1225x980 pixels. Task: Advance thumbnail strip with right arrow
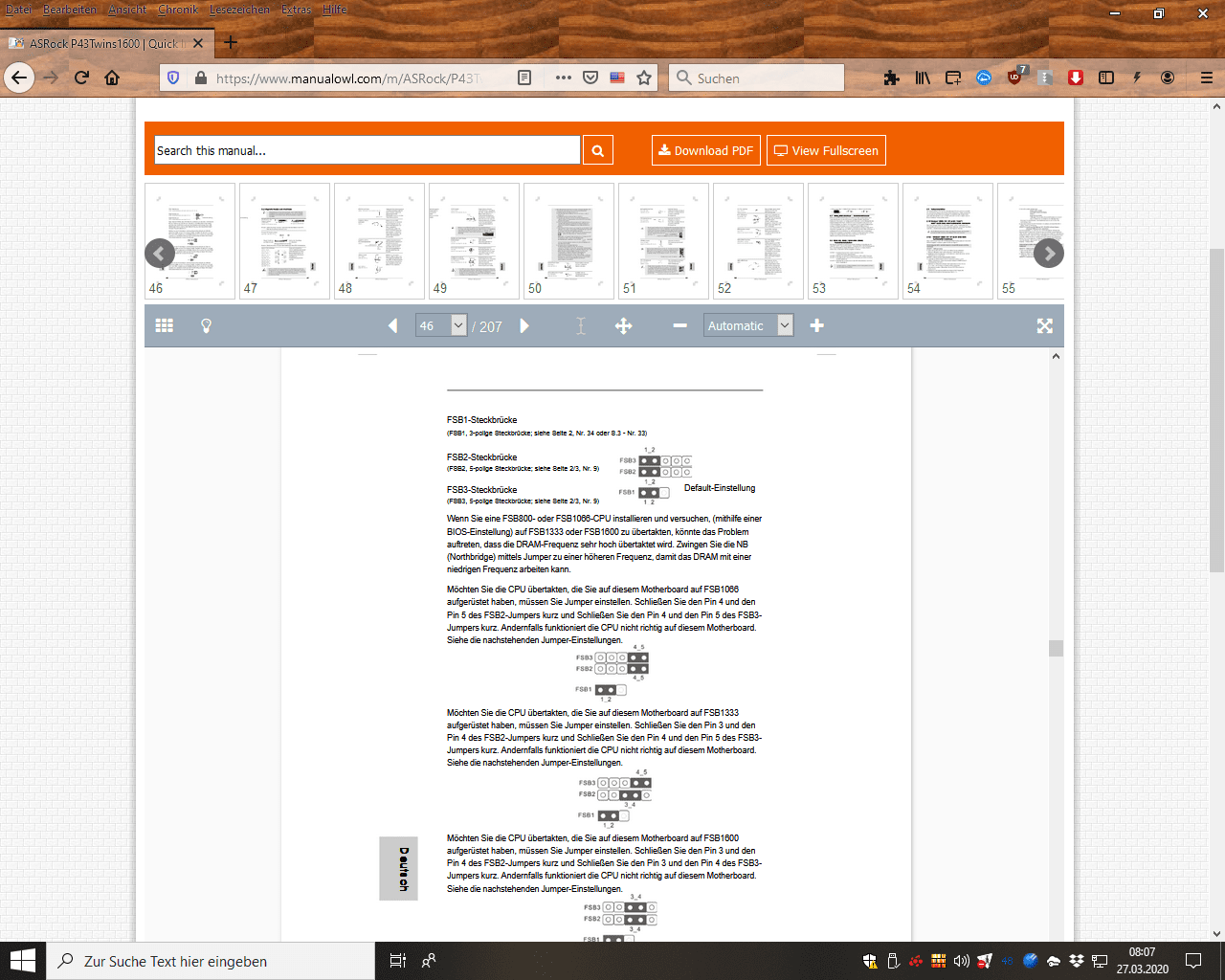click(x=1049, y=254)
